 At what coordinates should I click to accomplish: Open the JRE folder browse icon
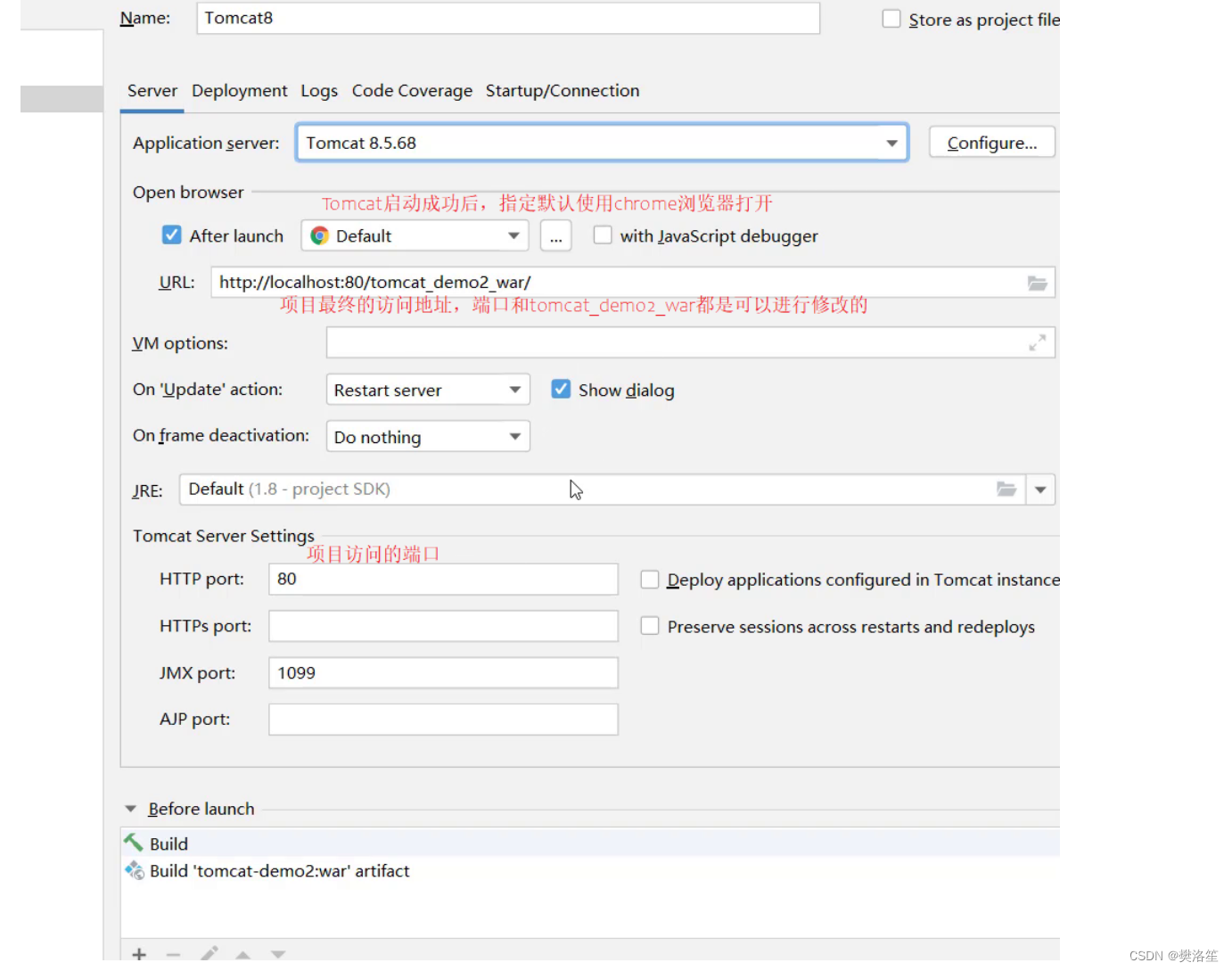pyautogui.click(x=1006, y=489)
